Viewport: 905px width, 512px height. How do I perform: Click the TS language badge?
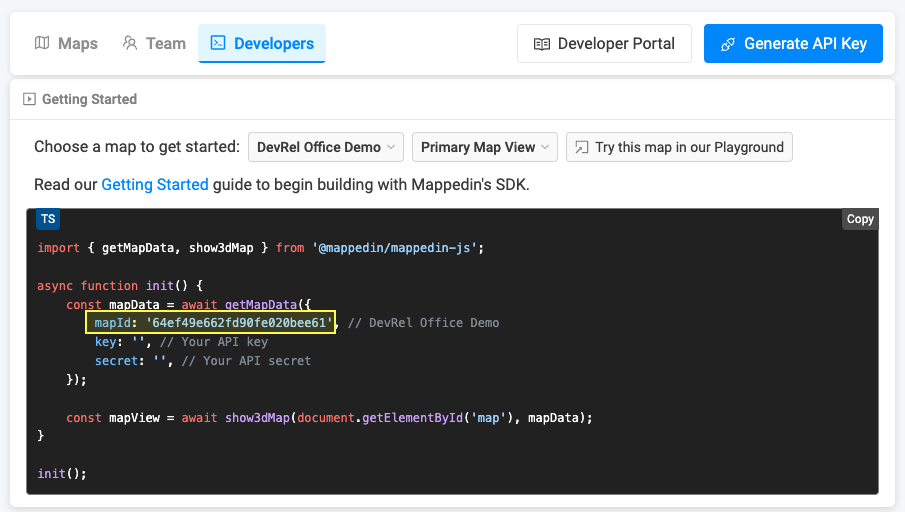(48, 219)
